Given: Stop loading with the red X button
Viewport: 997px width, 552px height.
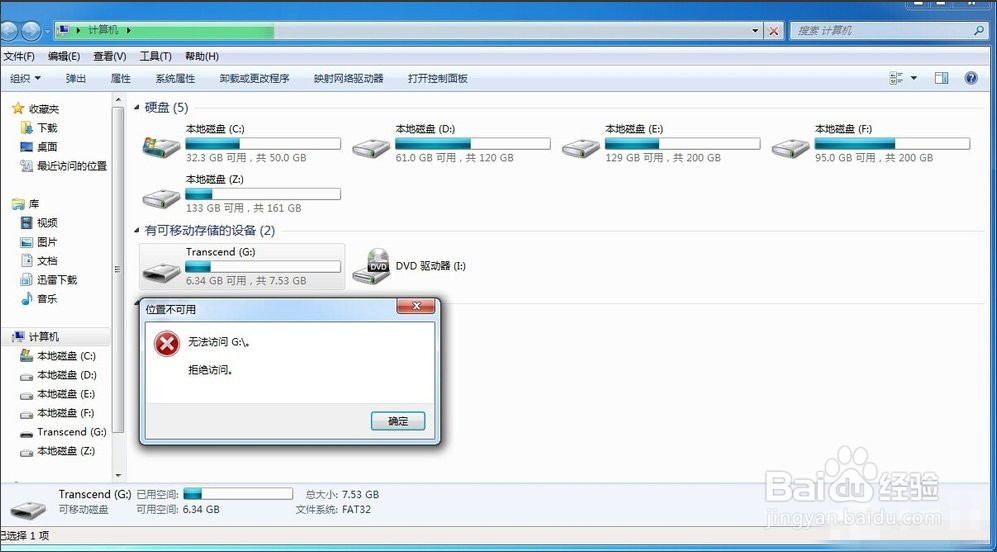Looking at the screenshot, I should click(773, 31).
